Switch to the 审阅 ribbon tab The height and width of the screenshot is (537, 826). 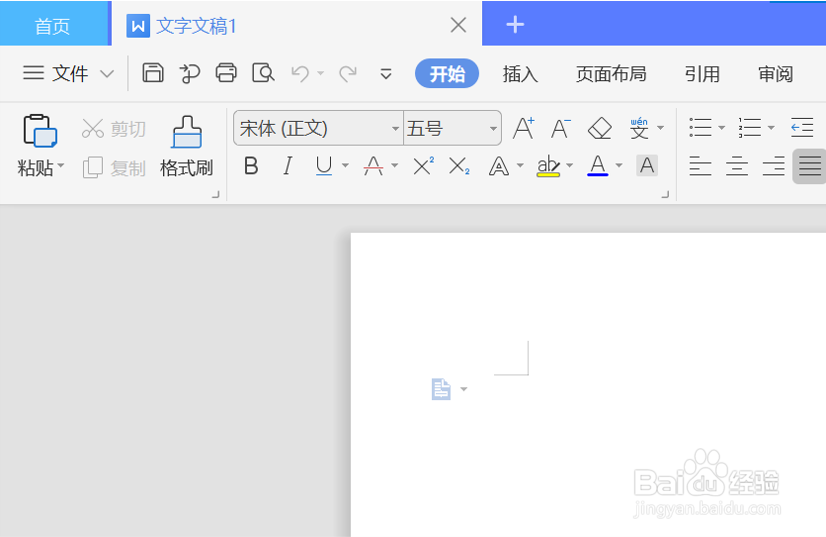(775, 74)
